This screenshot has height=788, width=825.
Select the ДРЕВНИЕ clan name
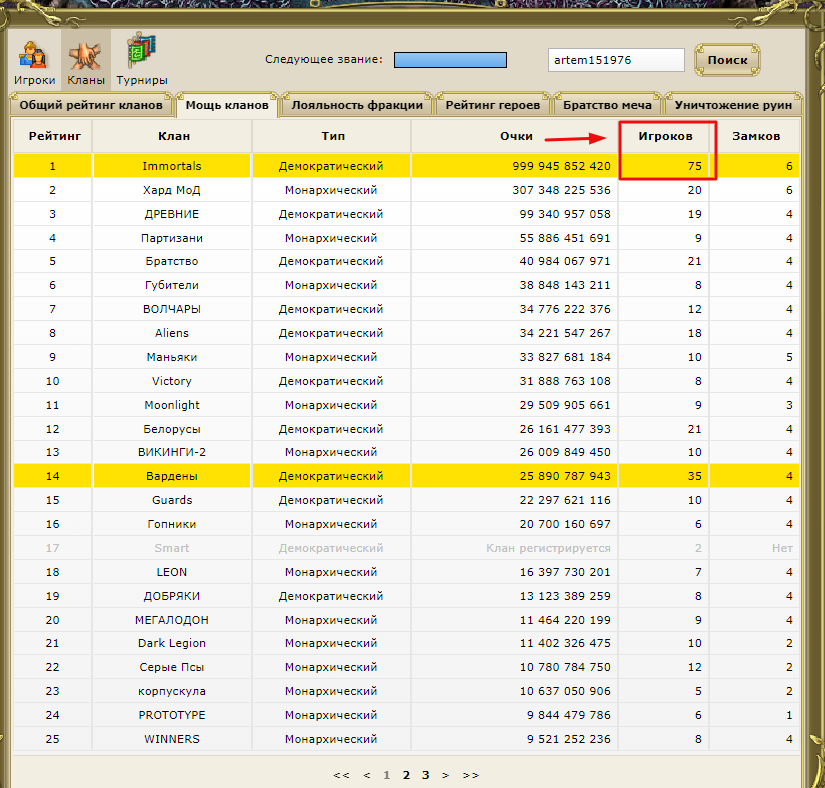tap(172, 215)
